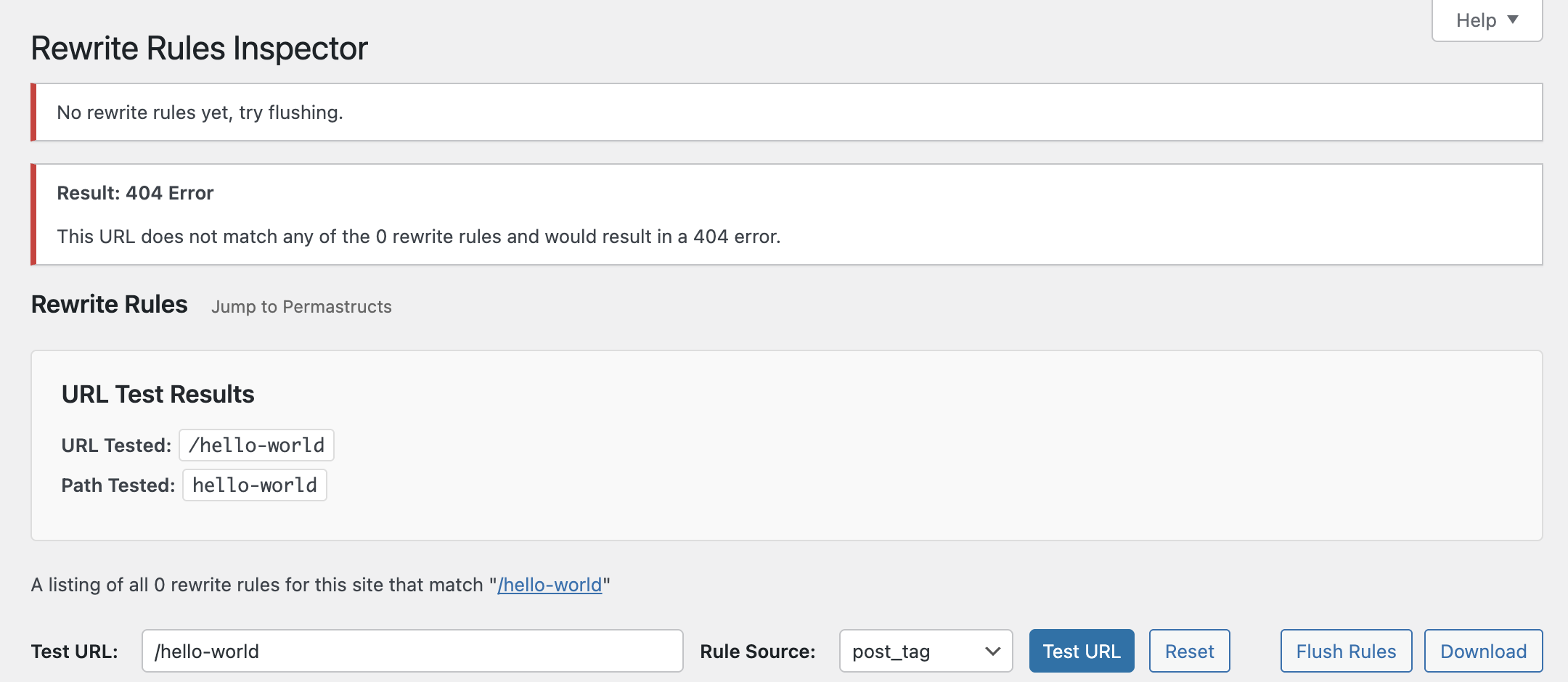Screen dimensions: 1568x682
Task: Click the chevron on Rule Source select
Action: 992,651
